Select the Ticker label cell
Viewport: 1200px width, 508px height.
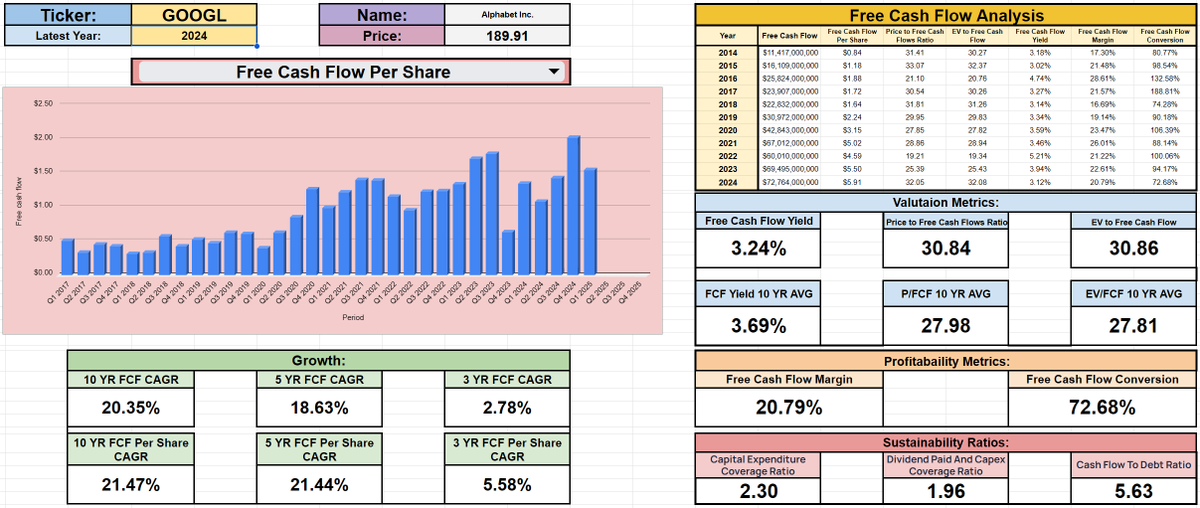68,16
